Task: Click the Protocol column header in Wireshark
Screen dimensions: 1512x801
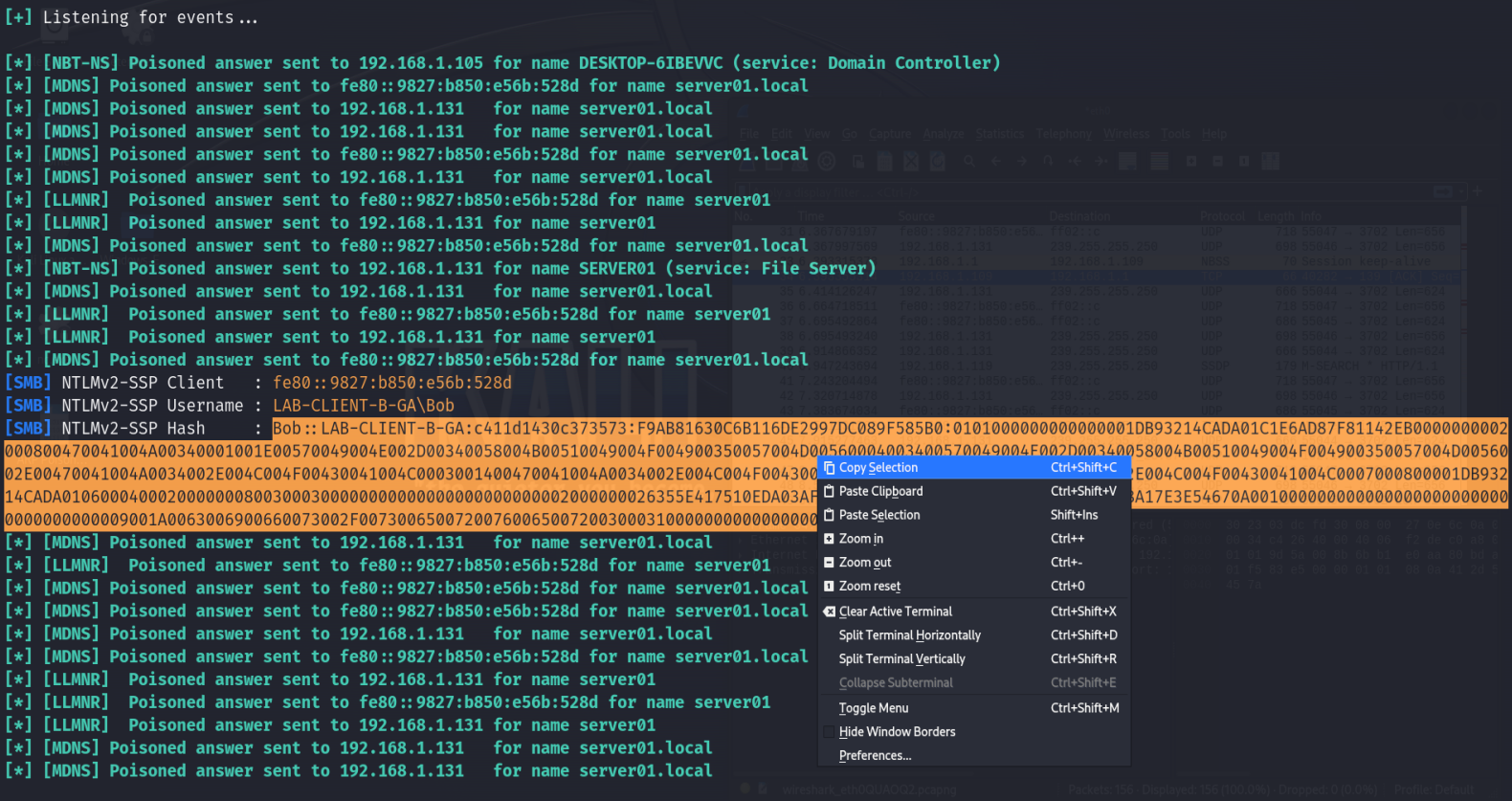Action: pyautogui.click(x=1223, y=216)
